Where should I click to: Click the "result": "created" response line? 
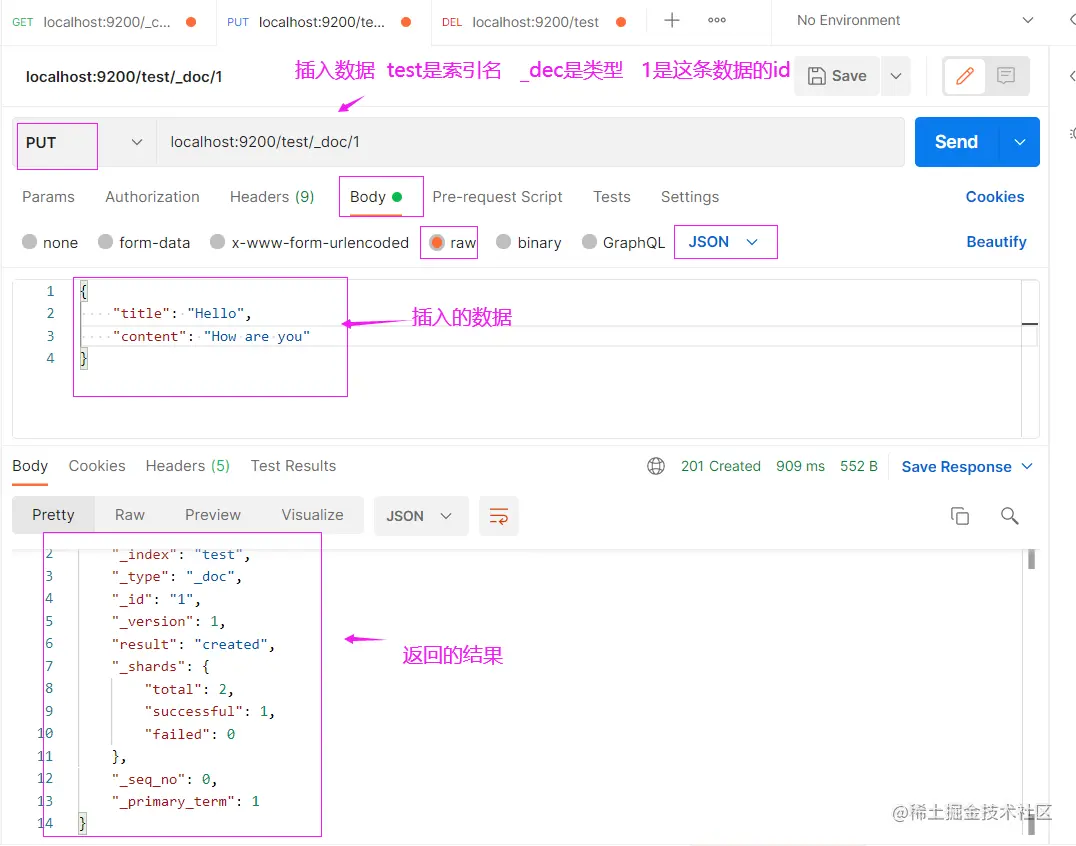tap(193, 644)
